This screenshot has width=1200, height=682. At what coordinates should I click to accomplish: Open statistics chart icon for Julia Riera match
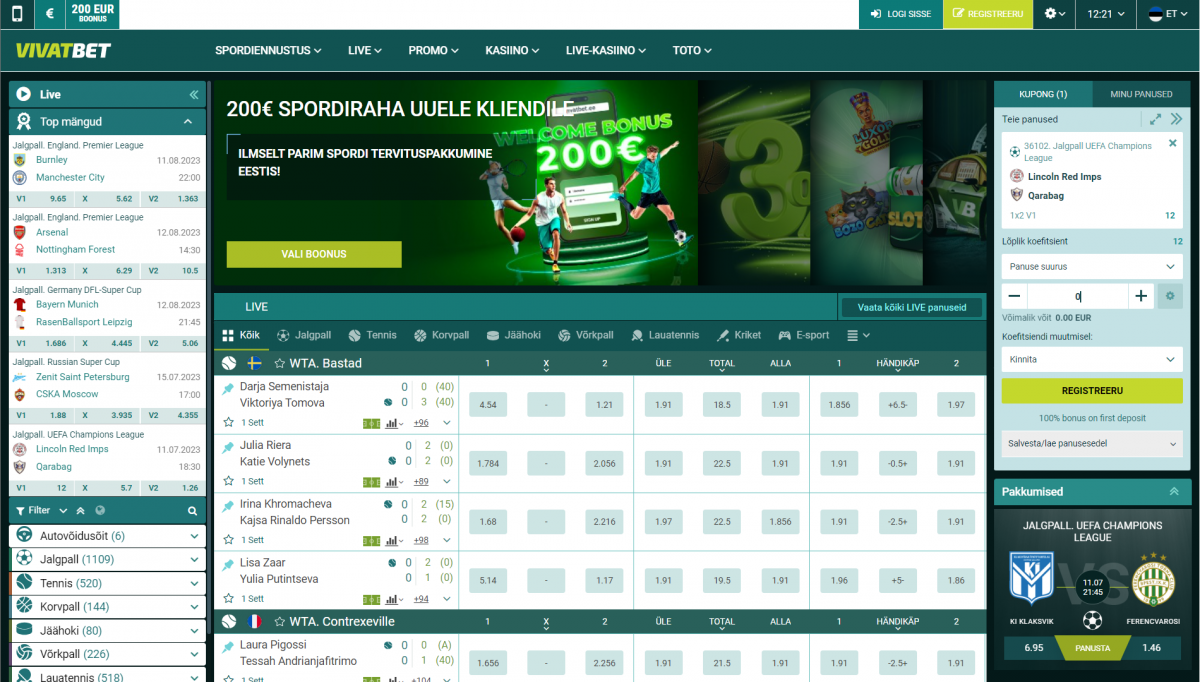(x=391, y=482)
